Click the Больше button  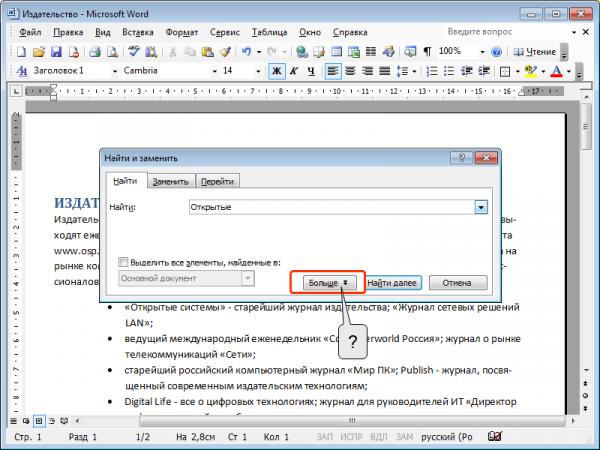(x=329, y=283)
